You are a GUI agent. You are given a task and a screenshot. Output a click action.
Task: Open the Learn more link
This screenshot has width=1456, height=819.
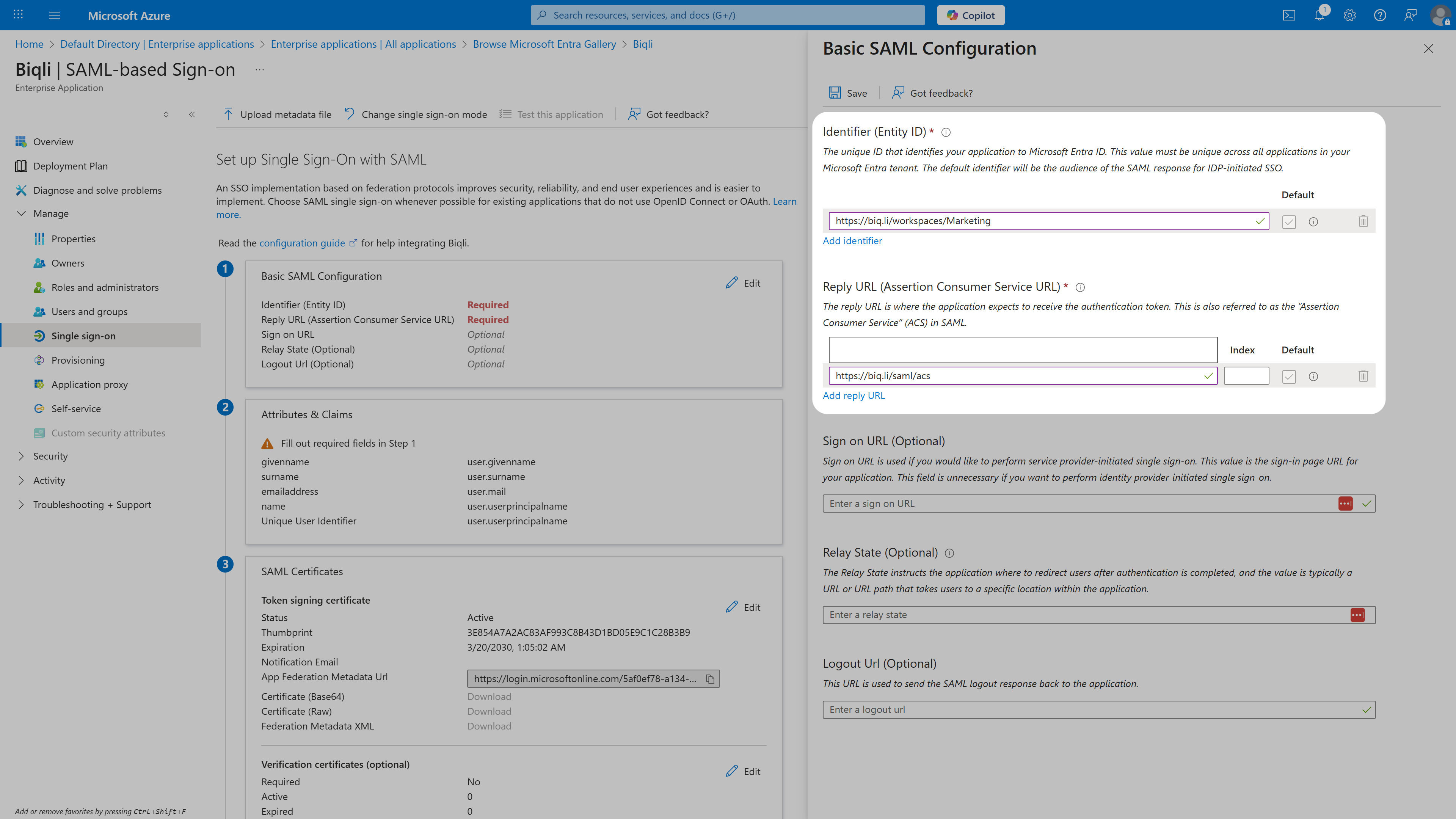(x=784, y=201)
